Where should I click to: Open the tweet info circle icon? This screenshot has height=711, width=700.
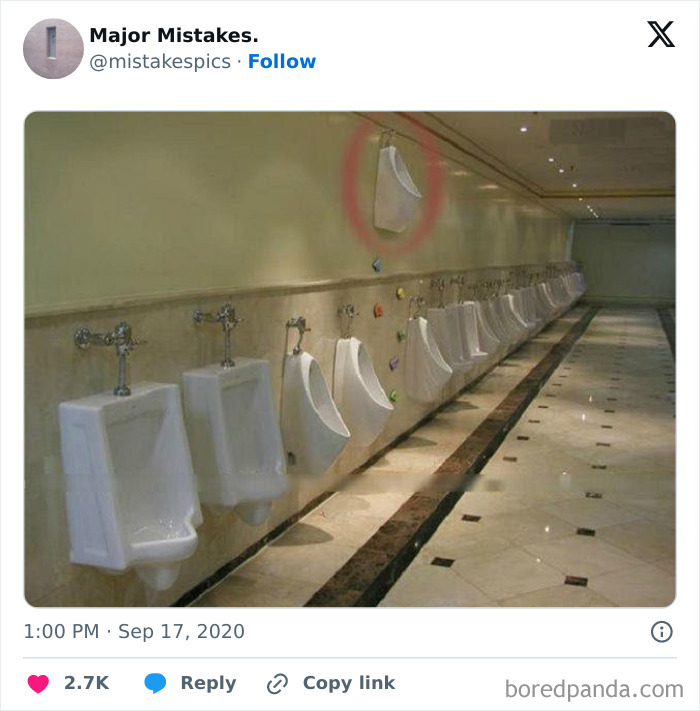tap(661, 631)
